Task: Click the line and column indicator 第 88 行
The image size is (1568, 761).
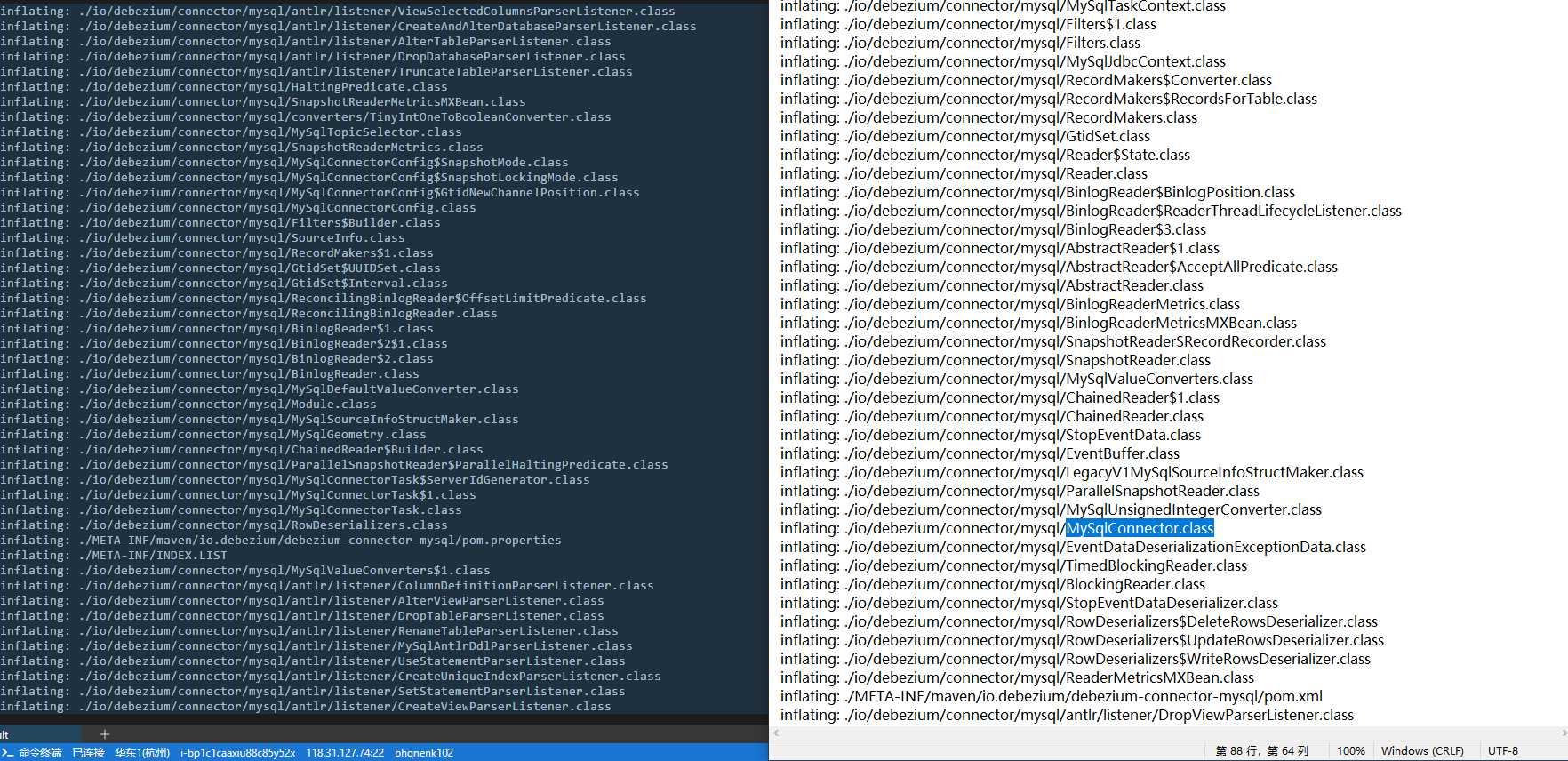Action: click(1262, 751)
